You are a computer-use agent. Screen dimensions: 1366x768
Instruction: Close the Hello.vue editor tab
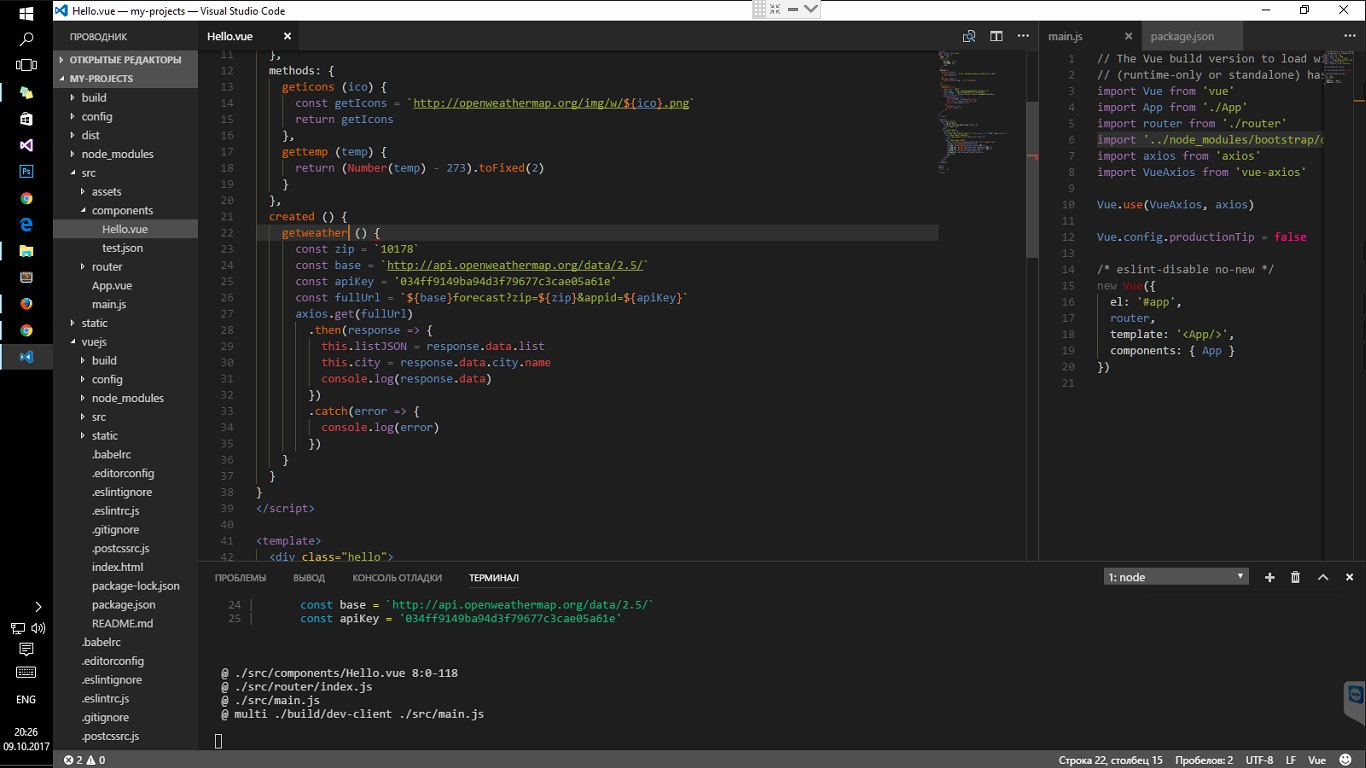point(287,36)
